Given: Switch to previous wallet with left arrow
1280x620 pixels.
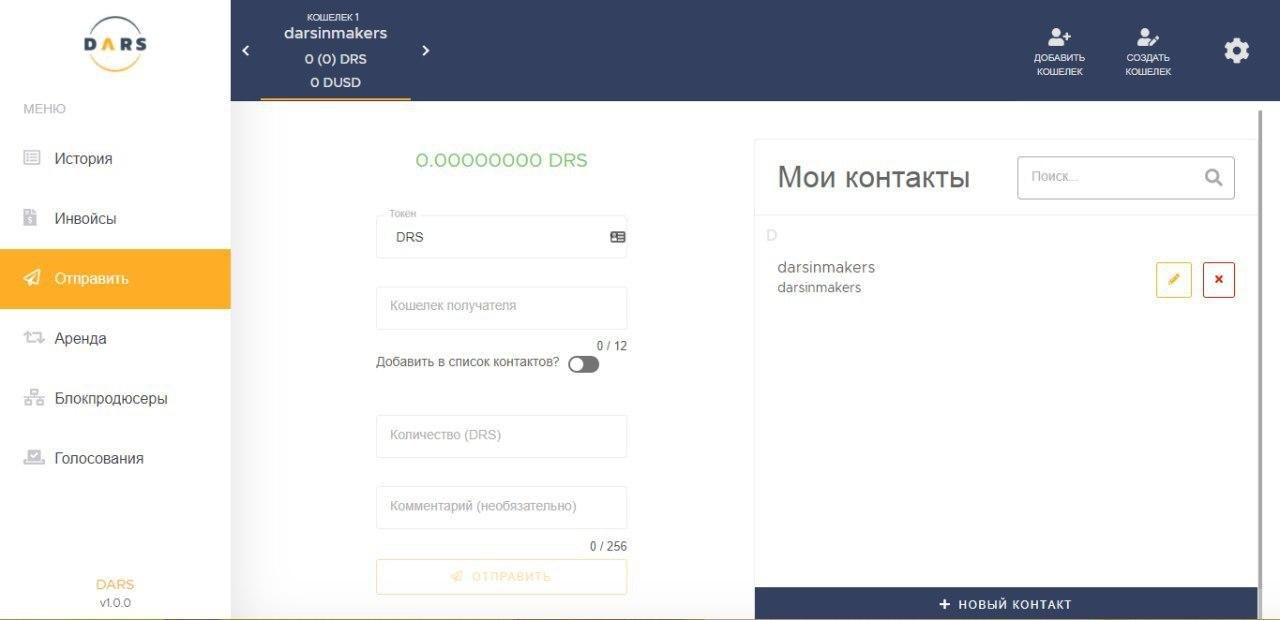Looking at the screenshot, I should pyautogui.click(x=246, y=50).
